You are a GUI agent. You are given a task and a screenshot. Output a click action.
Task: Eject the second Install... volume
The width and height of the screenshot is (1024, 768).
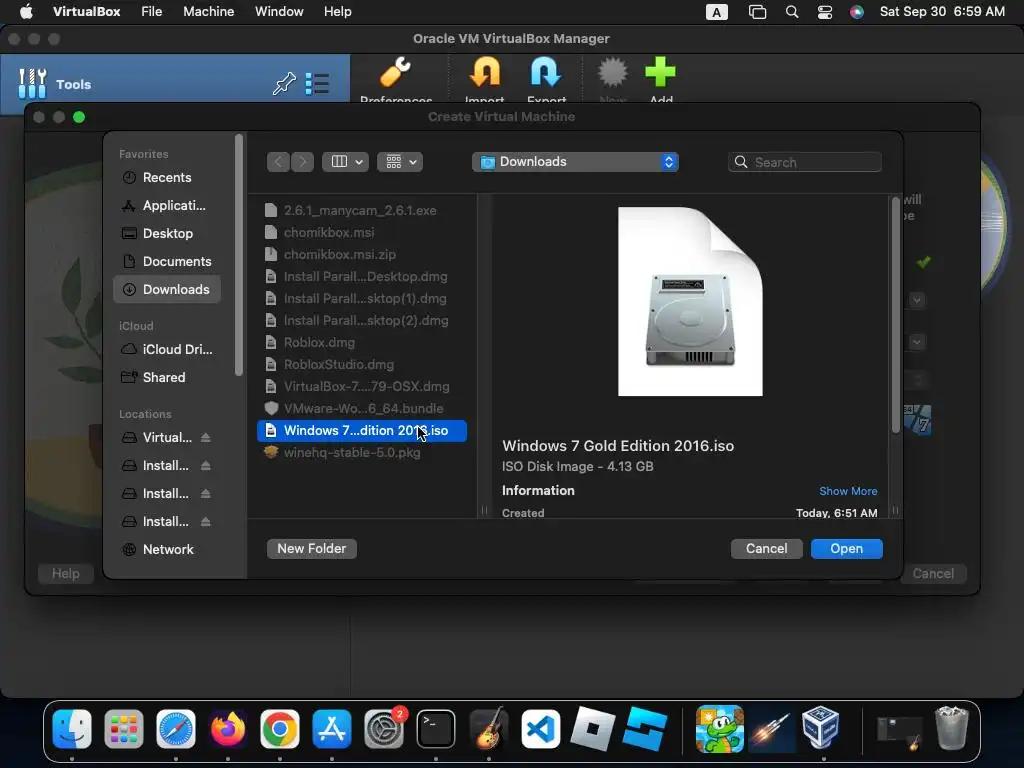[x=206, y=494]
